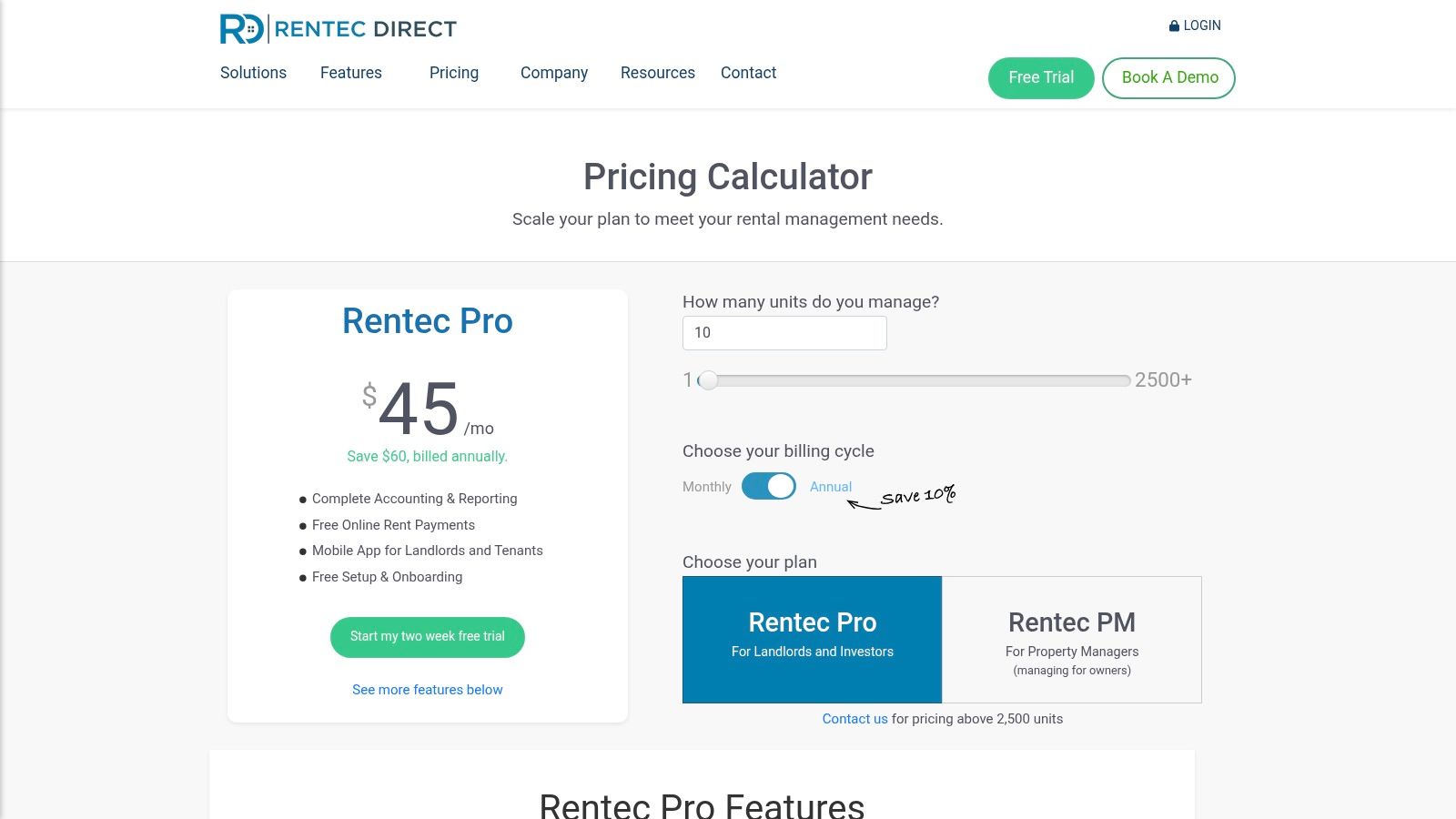1456x819 pixels.
Task: Click the units quantity input field
Action: tap(784, 332)
